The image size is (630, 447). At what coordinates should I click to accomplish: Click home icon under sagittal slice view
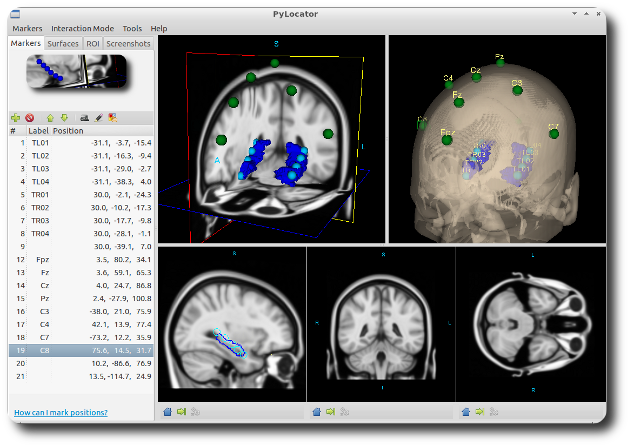coord(166,410)
